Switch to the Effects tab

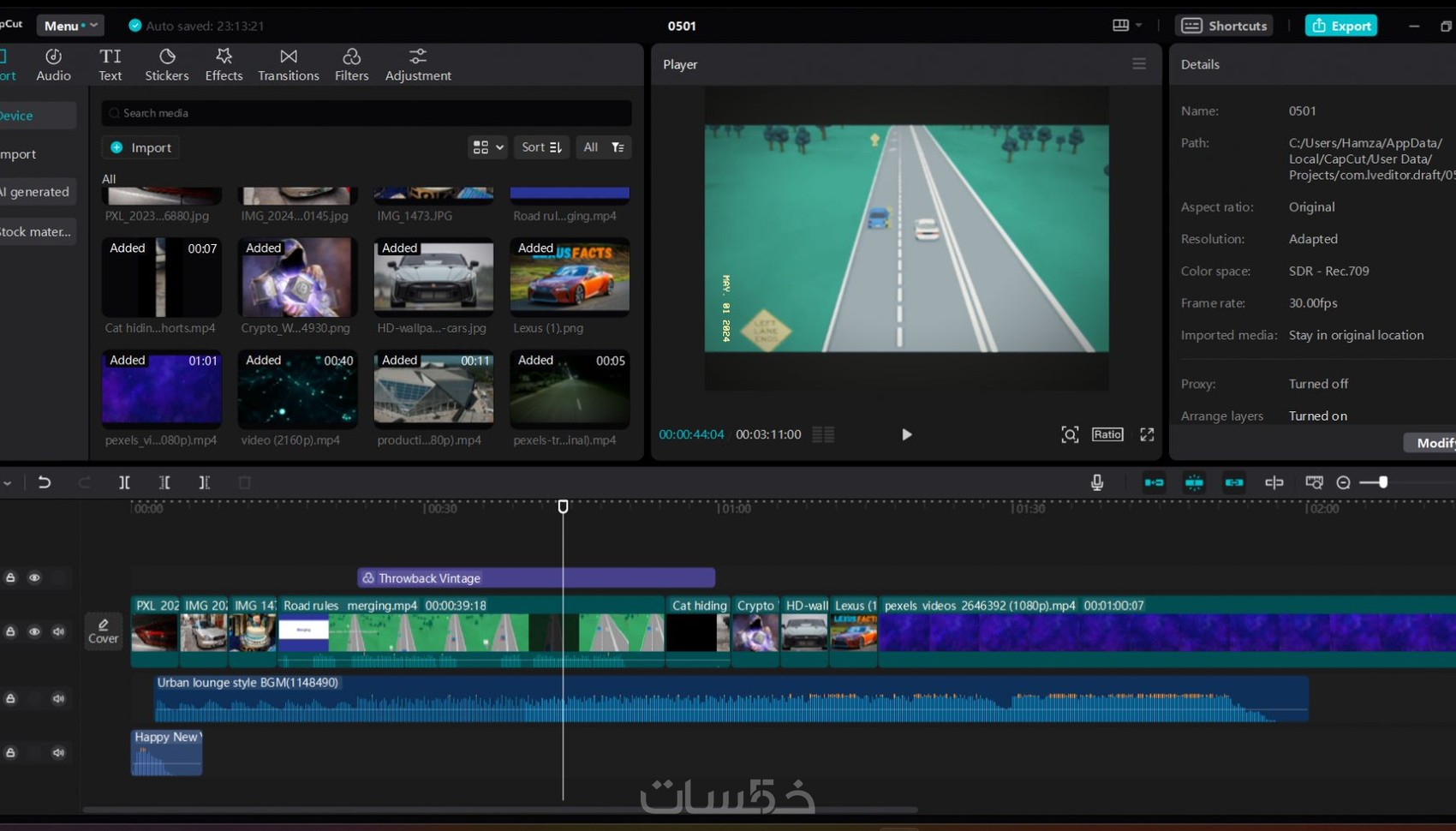pyautogui.click(x=224, y=64)
